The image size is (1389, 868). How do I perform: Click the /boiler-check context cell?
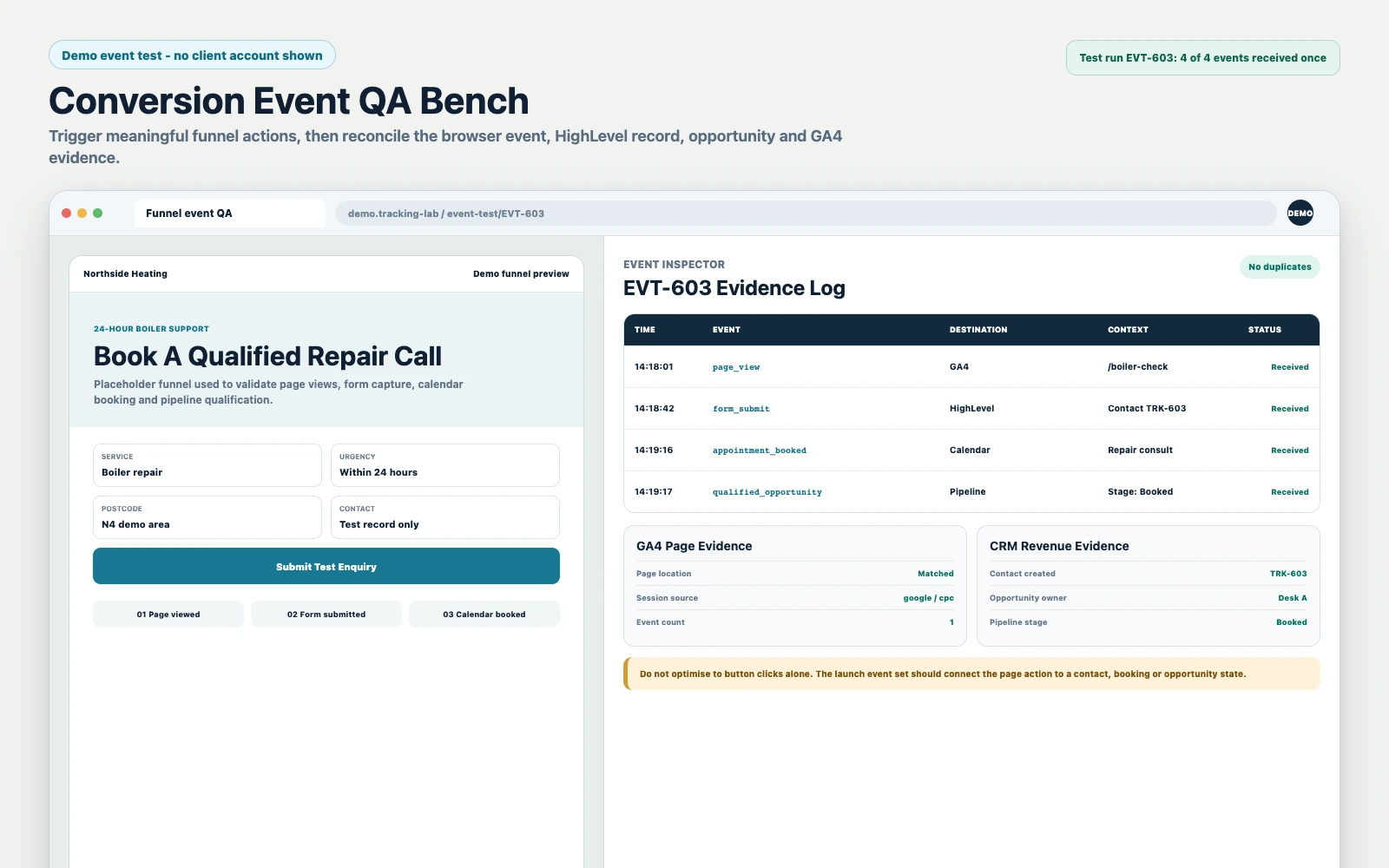(x=1138, y=366)
